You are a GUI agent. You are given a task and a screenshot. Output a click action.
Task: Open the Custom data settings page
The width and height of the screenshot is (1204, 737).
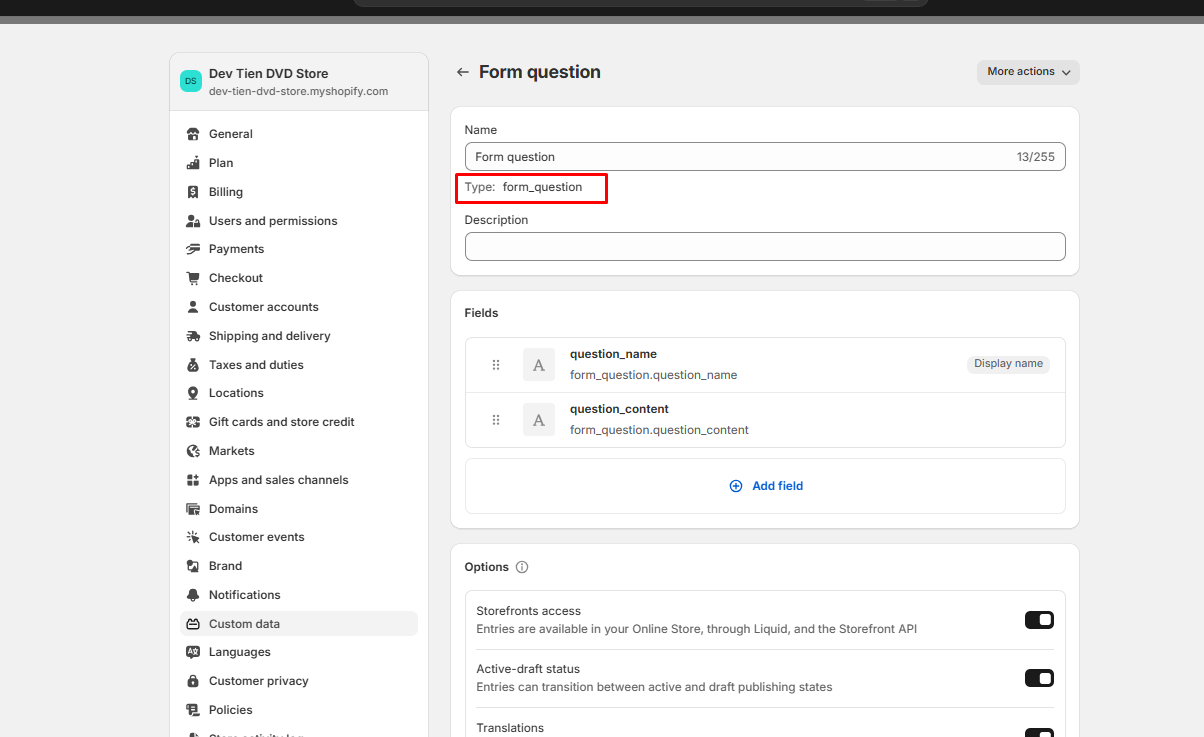tap(244, 624)
